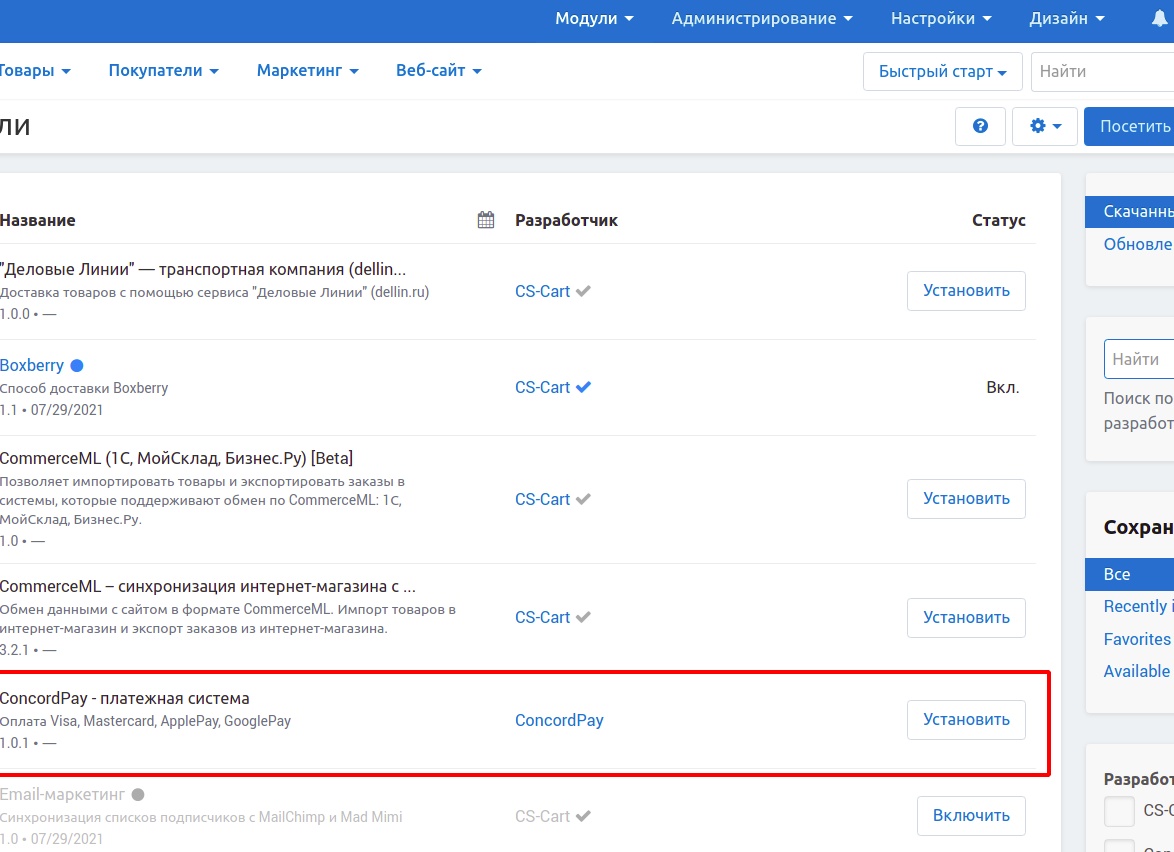
Task: Click the Посетить button
Action: coord(1129,126)
